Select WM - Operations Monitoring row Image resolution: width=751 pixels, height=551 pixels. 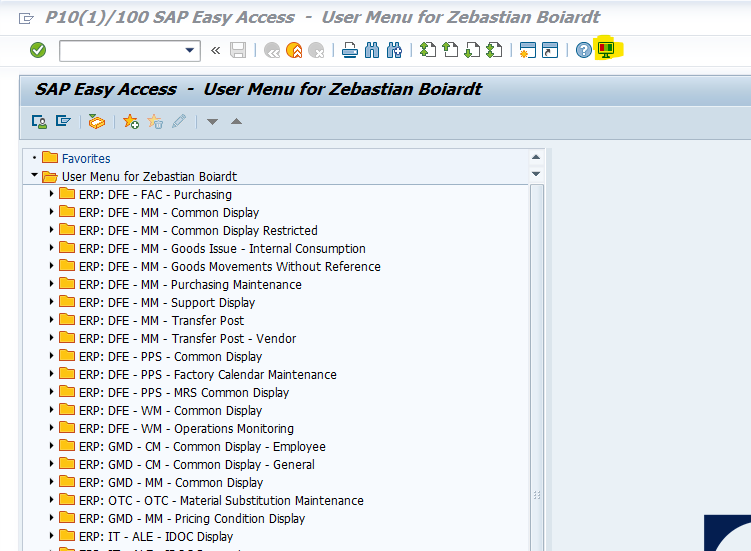186,429
